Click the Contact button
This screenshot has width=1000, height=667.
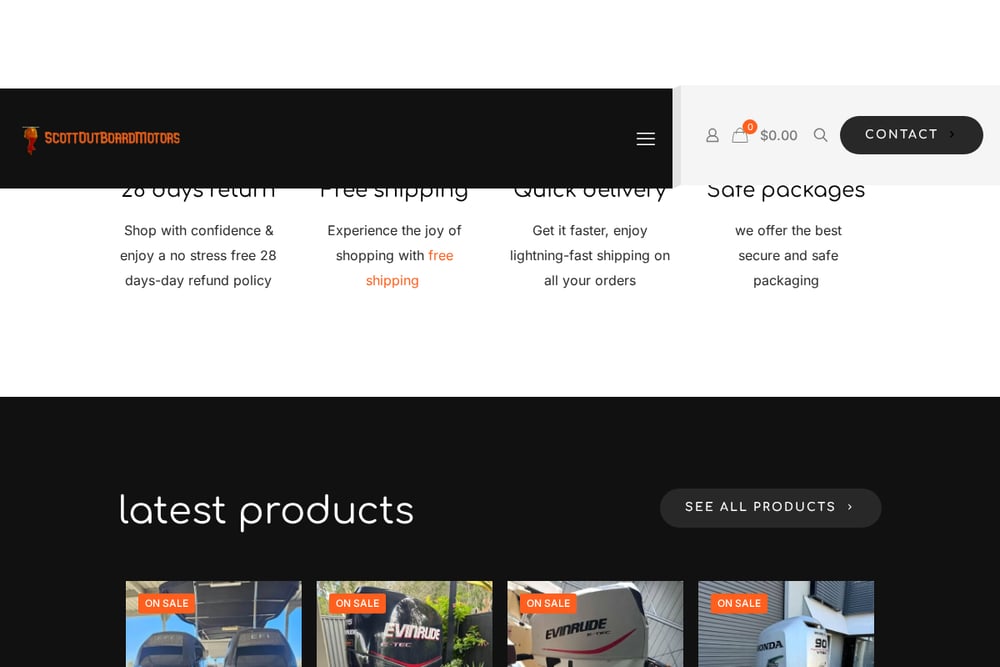tap(911, 135)
